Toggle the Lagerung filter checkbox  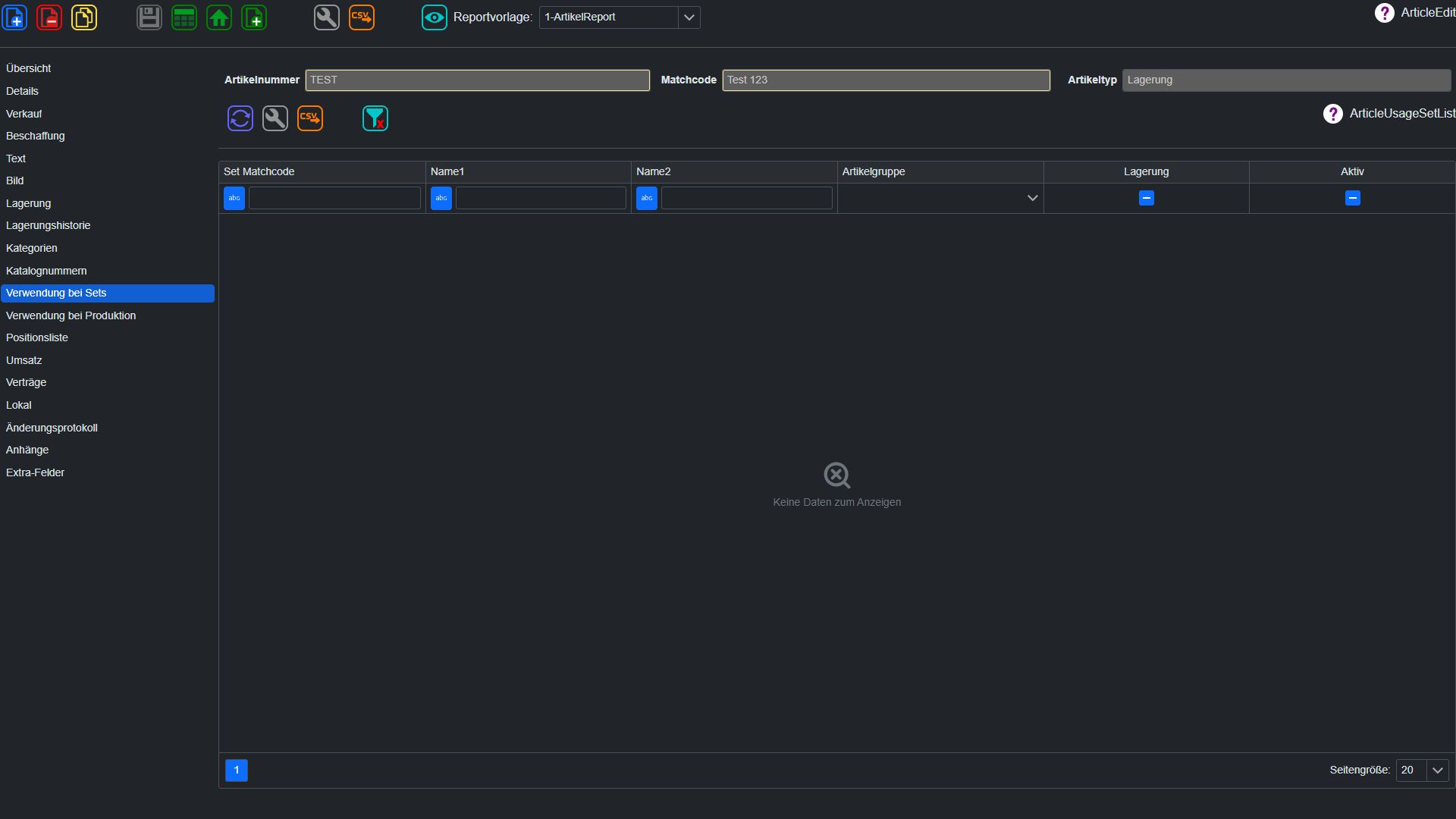point(1147,198)
